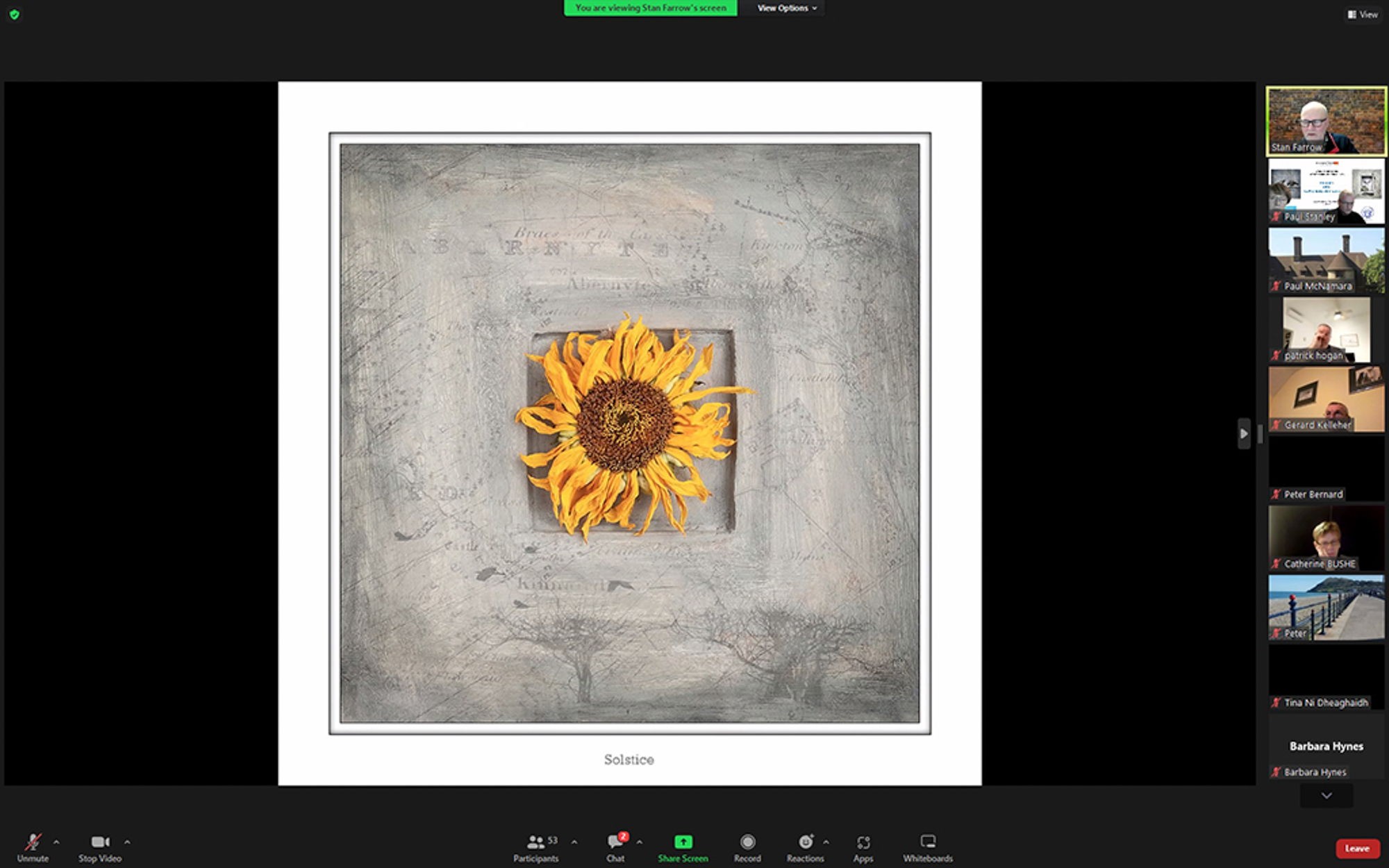This screenshot has height=868, width=1389.
Task: Start recording with the Record button
Action: [747, 847]
